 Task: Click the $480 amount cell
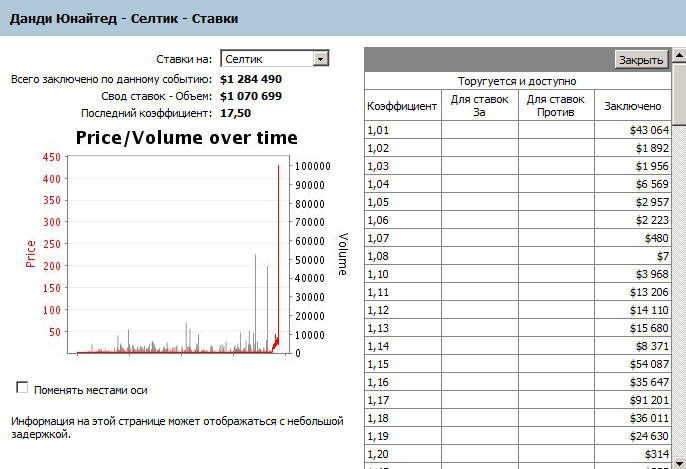pyautogui.click(x=633, y=238)
